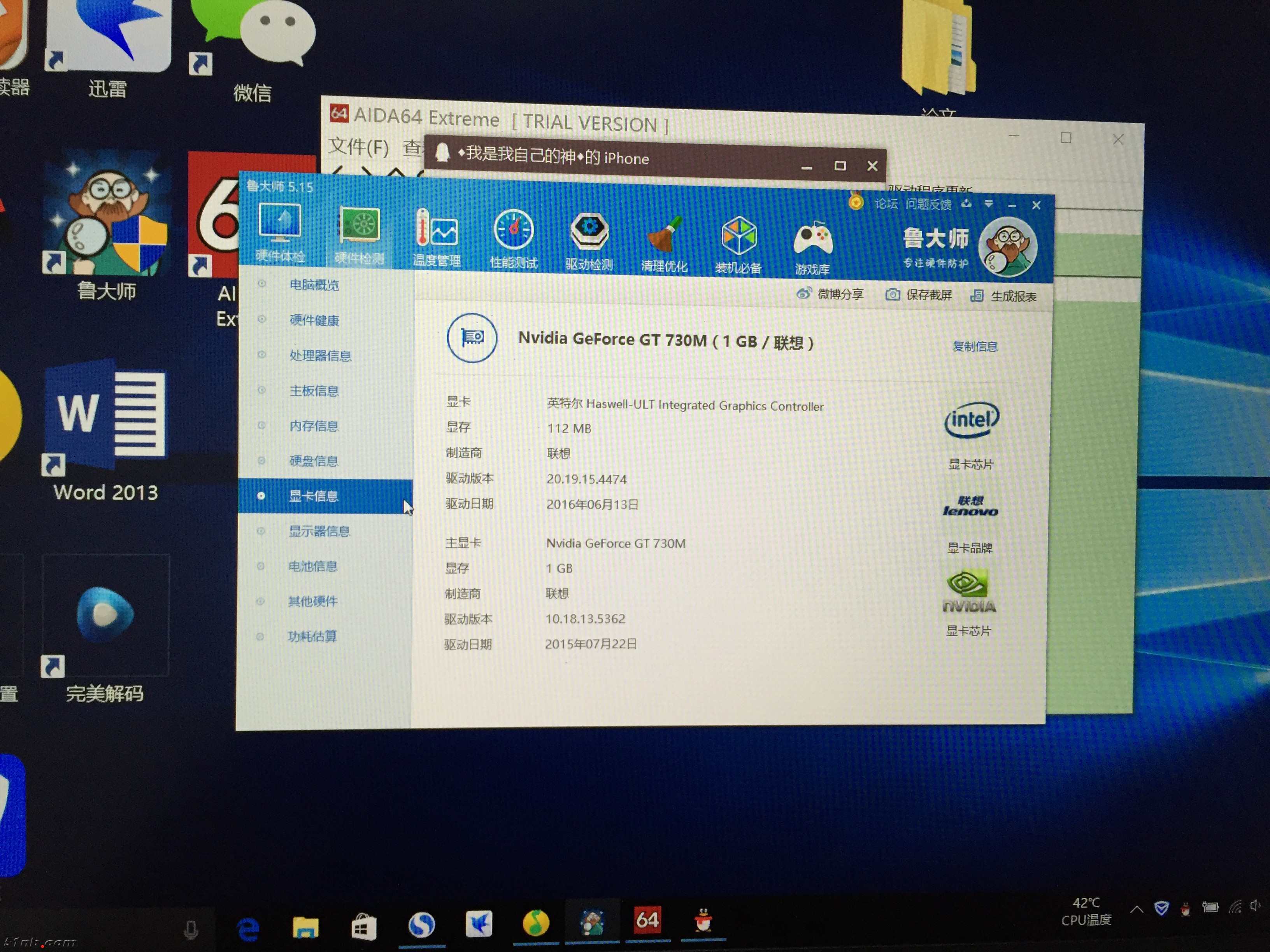1270x952 pixels.
Task: Open the 装机必备 cube icon
Action: point(738,246)
